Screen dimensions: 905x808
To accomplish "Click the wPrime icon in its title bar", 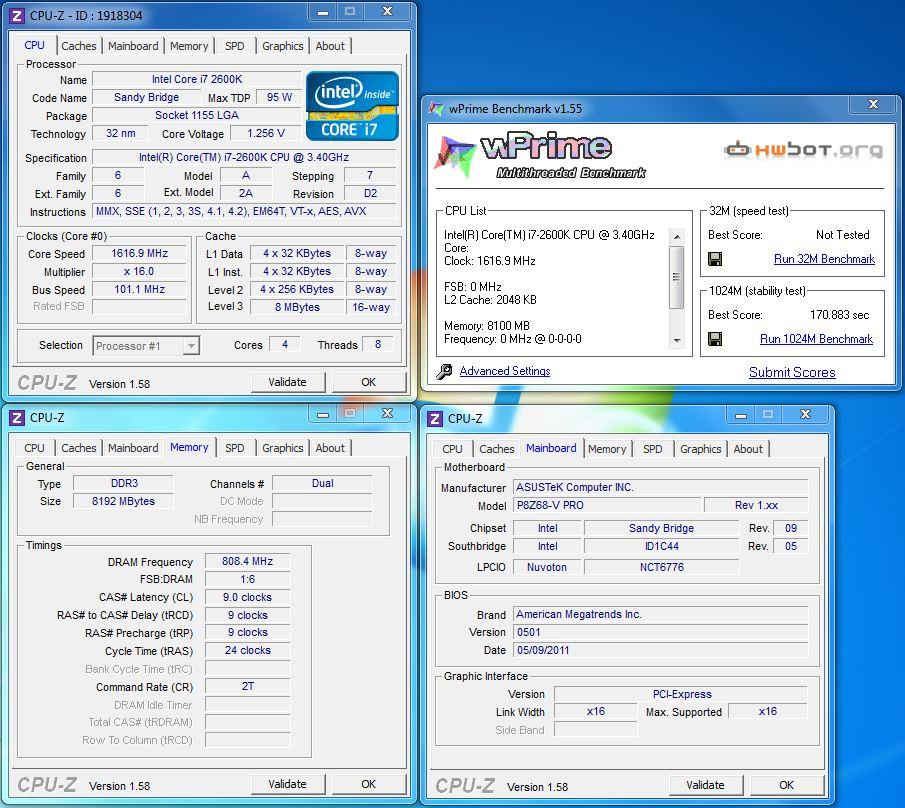I will [x=436, y=108].
